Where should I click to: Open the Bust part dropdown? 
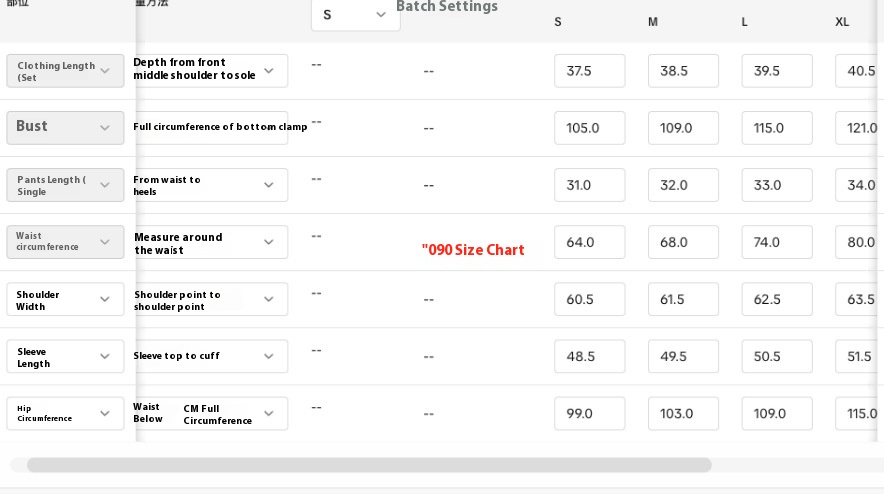(65, 127)
